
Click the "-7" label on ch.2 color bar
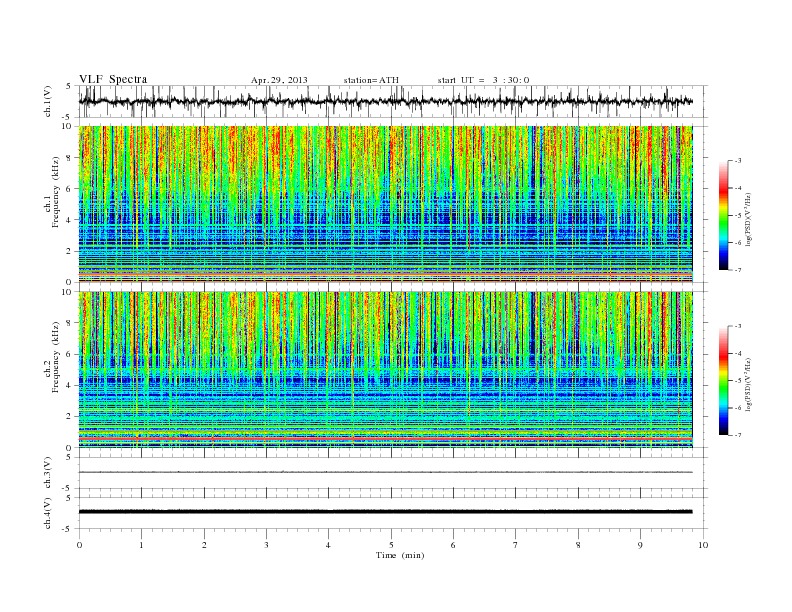pos(738,435)
